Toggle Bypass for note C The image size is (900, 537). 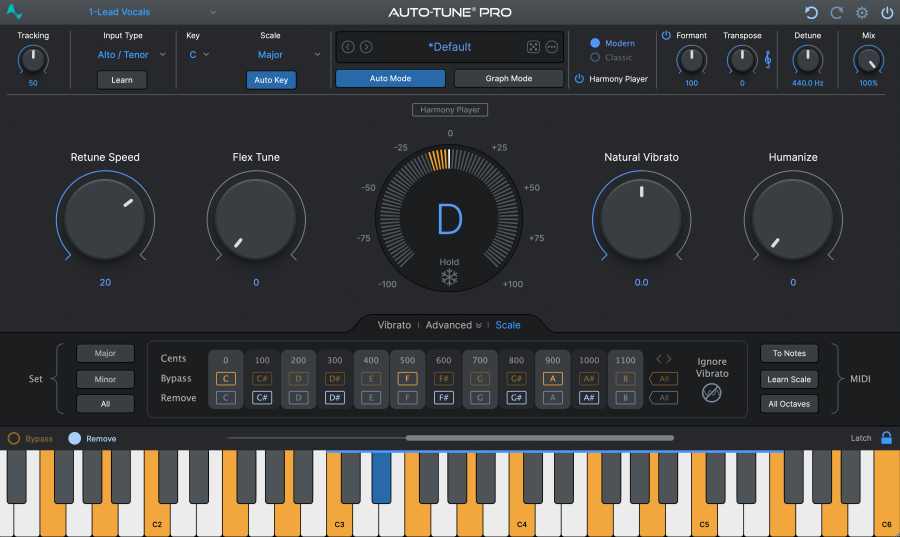tap(226, 379)
